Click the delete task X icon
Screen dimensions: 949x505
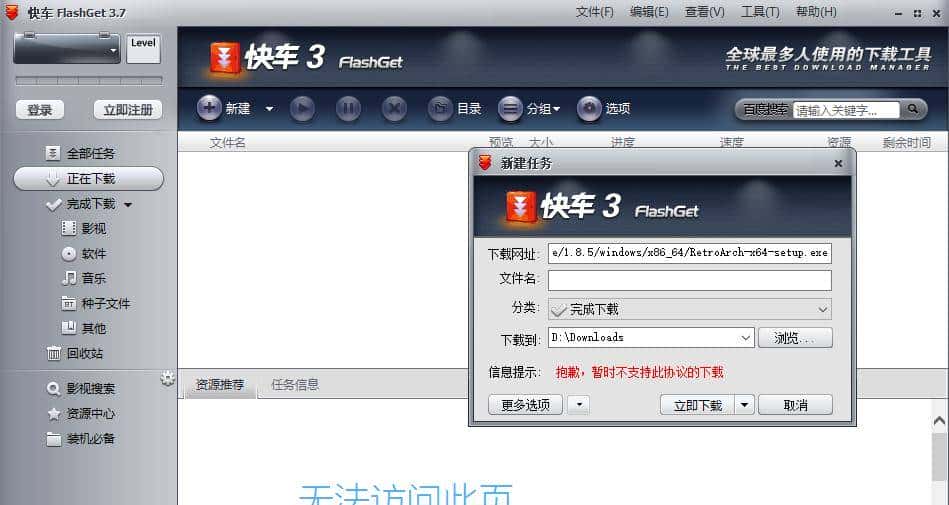394,109
